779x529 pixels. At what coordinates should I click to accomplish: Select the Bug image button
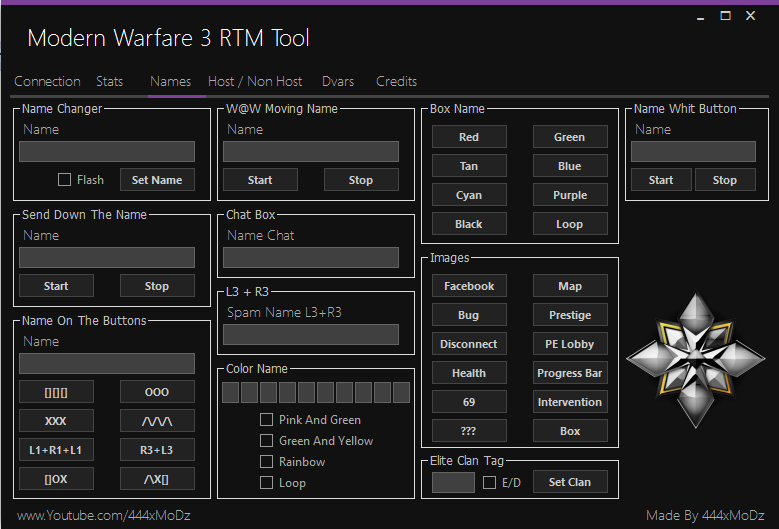469,315
